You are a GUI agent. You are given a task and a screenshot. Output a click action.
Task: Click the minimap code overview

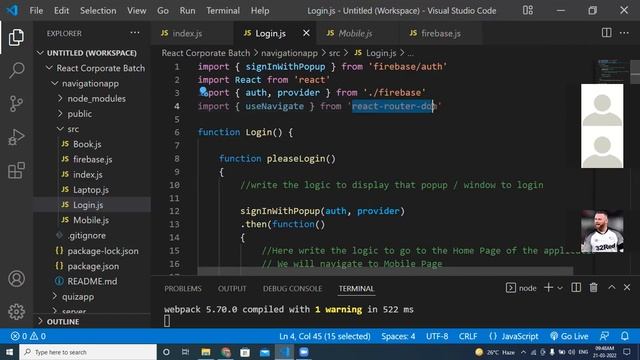(612, 70)
